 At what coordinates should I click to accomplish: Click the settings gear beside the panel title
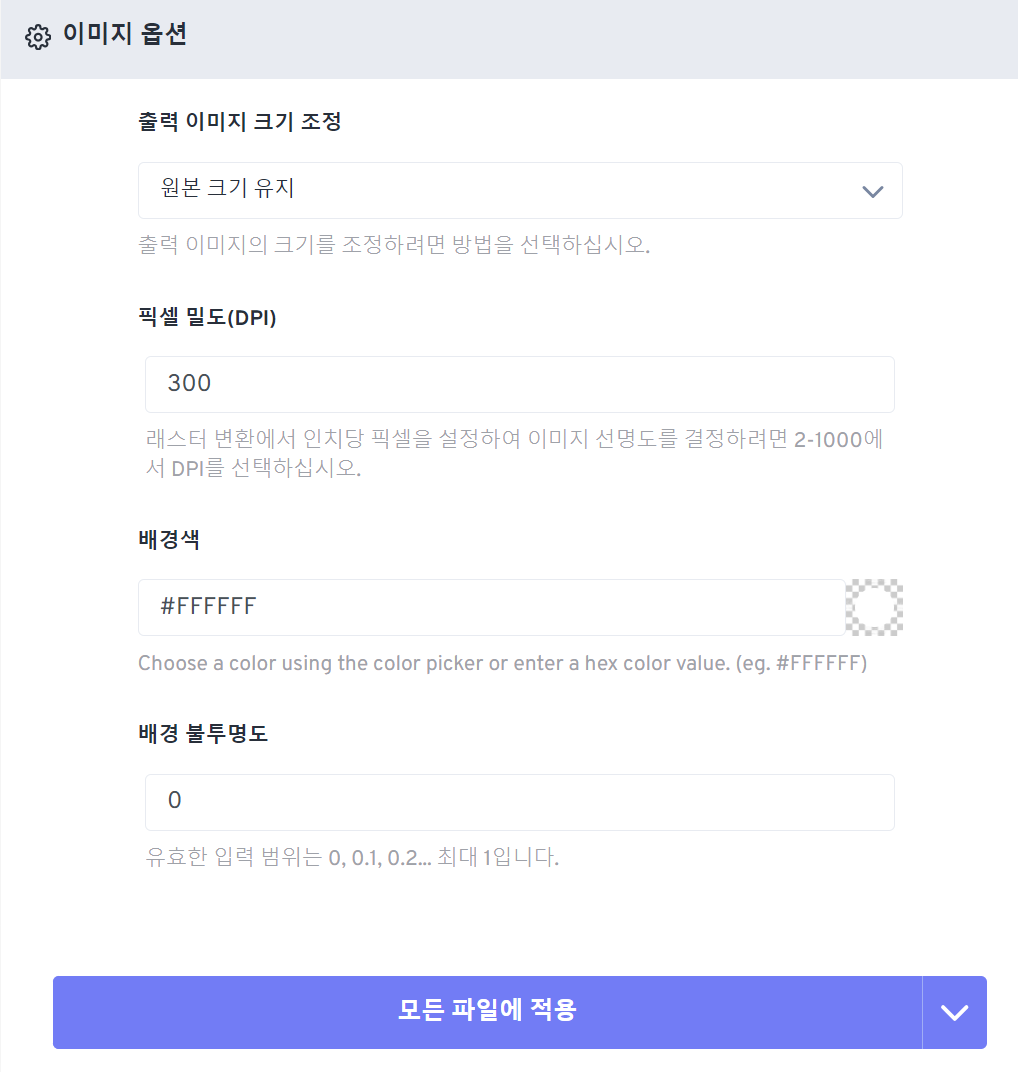tap(38, 36)
